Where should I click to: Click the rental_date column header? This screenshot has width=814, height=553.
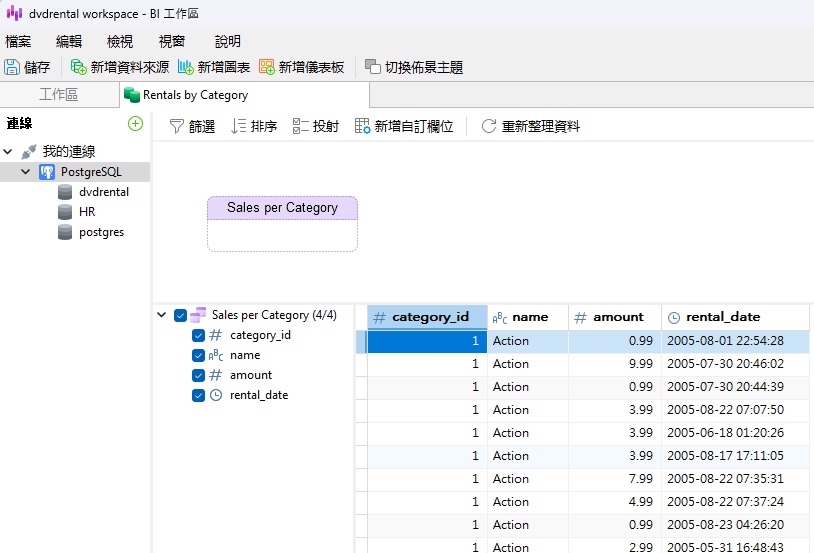coord(735,317)
